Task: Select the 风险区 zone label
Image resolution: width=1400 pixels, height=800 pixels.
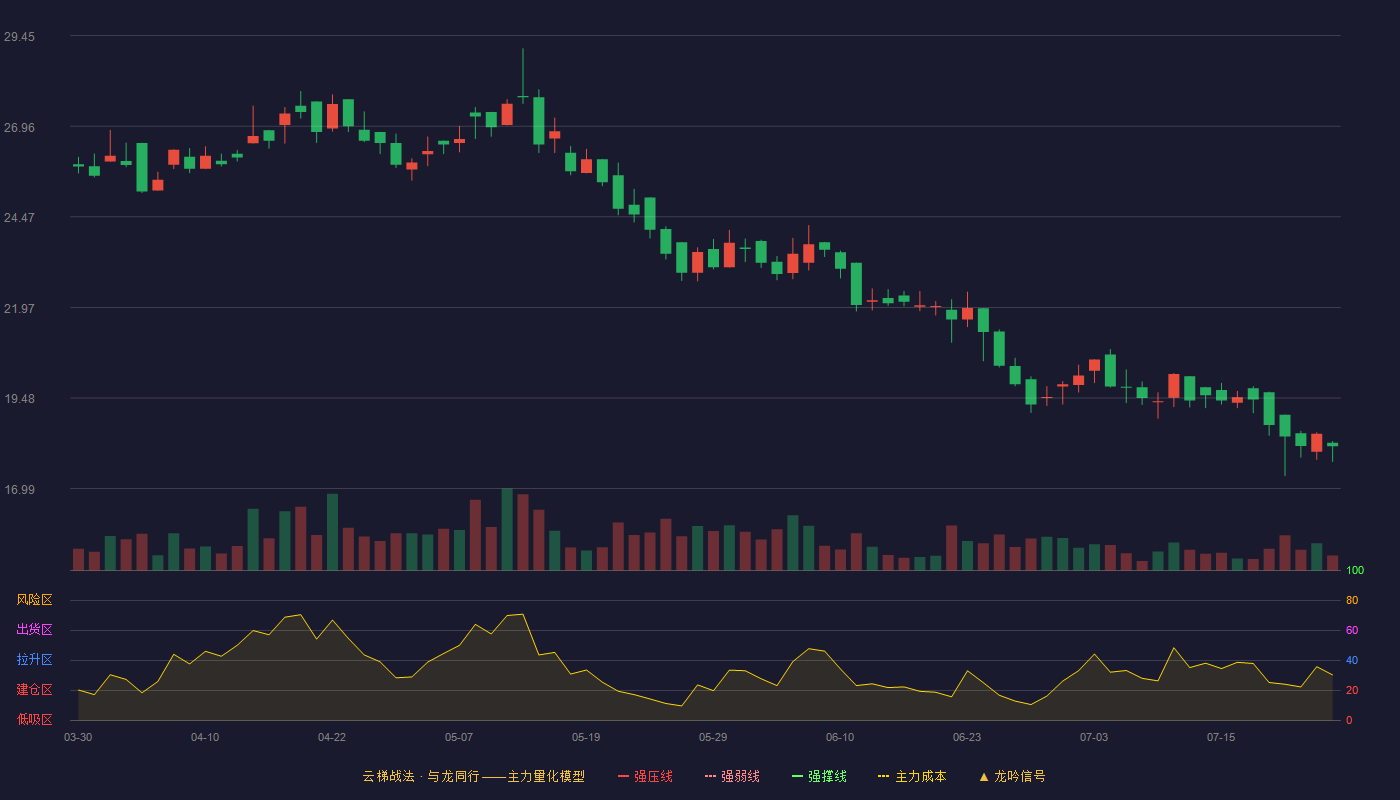Action: click(34, 600)
